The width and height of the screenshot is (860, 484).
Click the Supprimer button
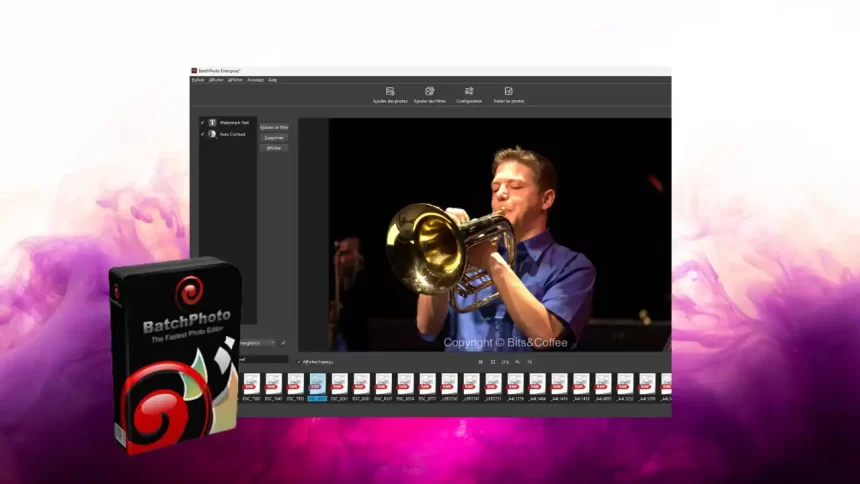(x=274, y=138)
